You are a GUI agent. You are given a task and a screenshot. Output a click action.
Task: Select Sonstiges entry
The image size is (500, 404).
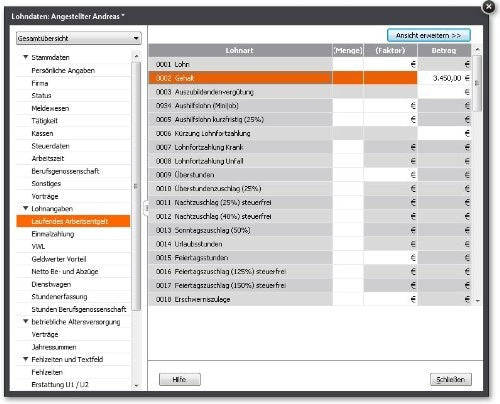click(x=73, y=184)
